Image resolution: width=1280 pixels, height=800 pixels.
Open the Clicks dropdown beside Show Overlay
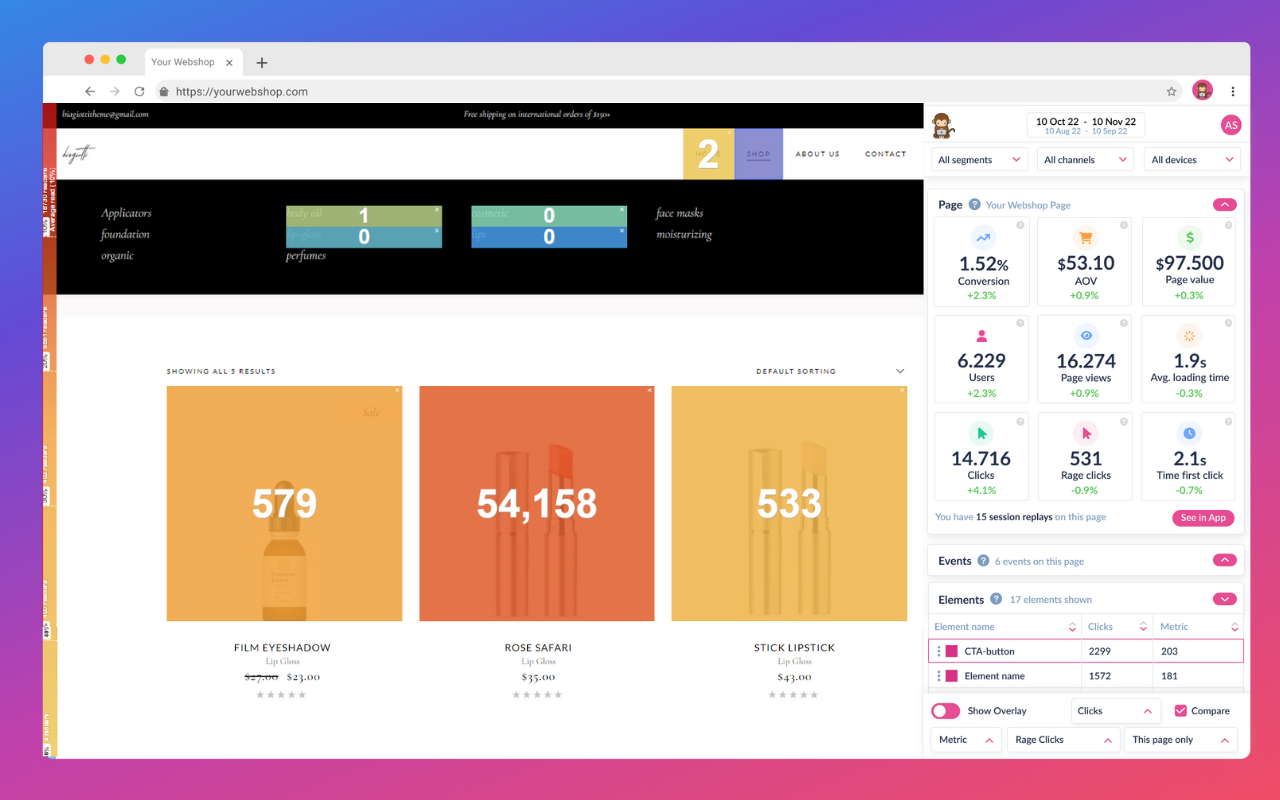1115,711
